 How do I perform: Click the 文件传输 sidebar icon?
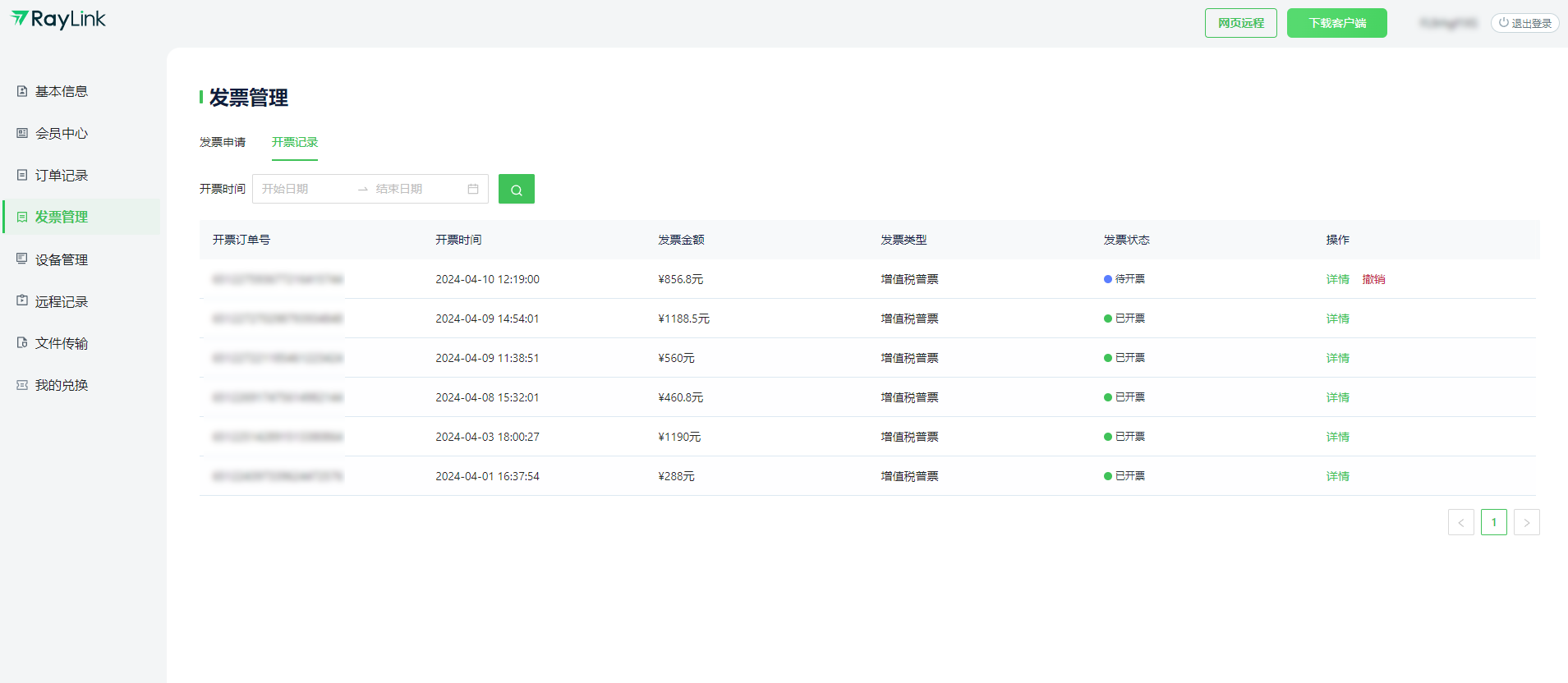(x=22, y=342)
